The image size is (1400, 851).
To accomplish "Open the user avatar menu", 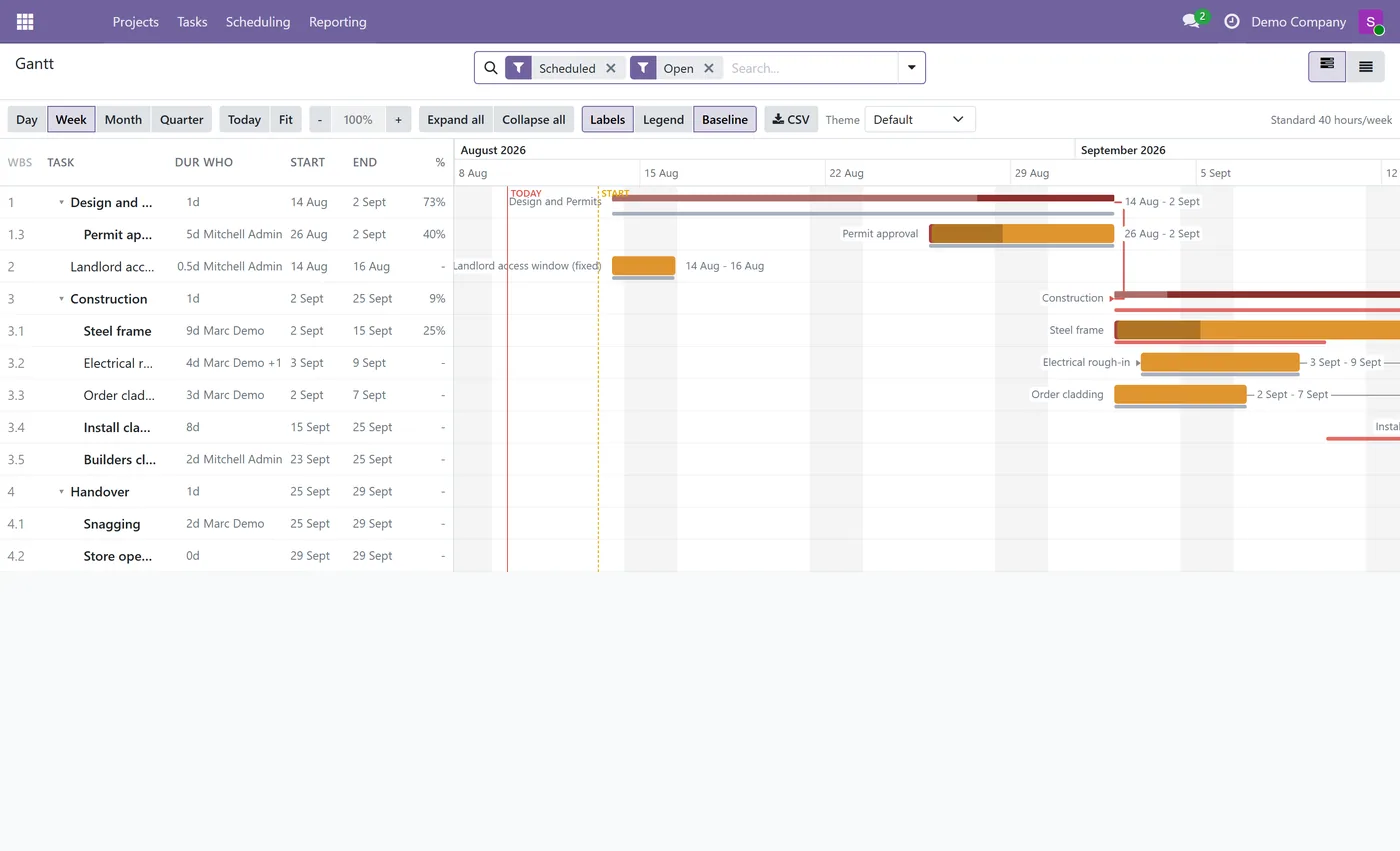I will pyautogui.click(x=1371, y=22).
